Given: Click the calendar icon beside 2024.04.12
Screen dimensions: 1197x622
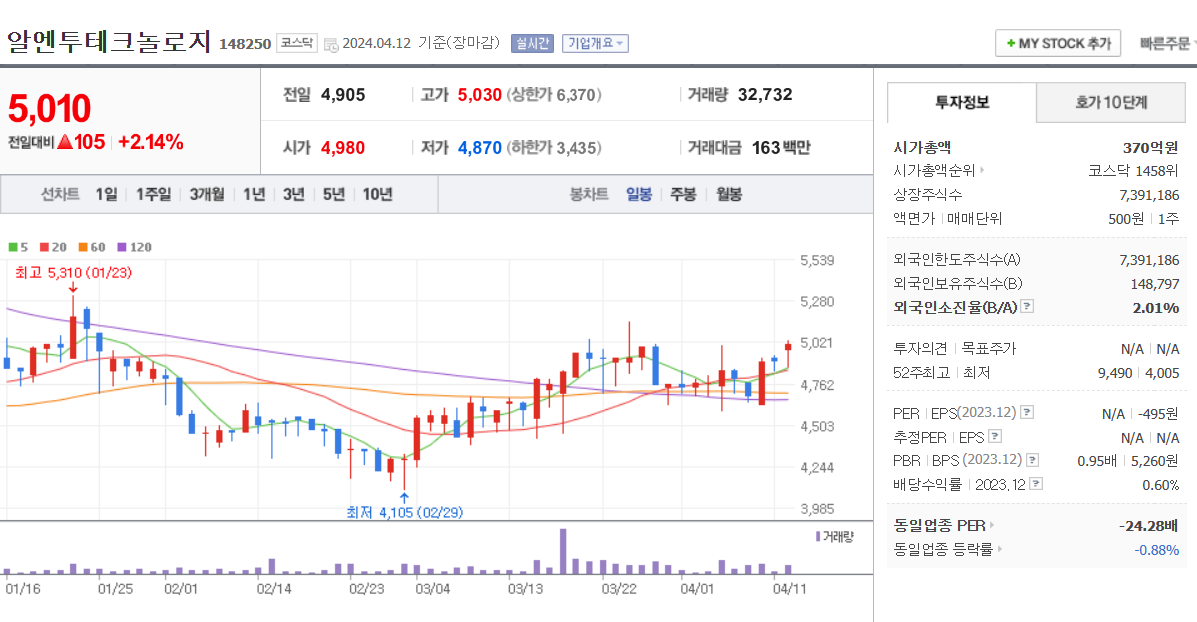Looking at the screenshot, I should (331, 44).
